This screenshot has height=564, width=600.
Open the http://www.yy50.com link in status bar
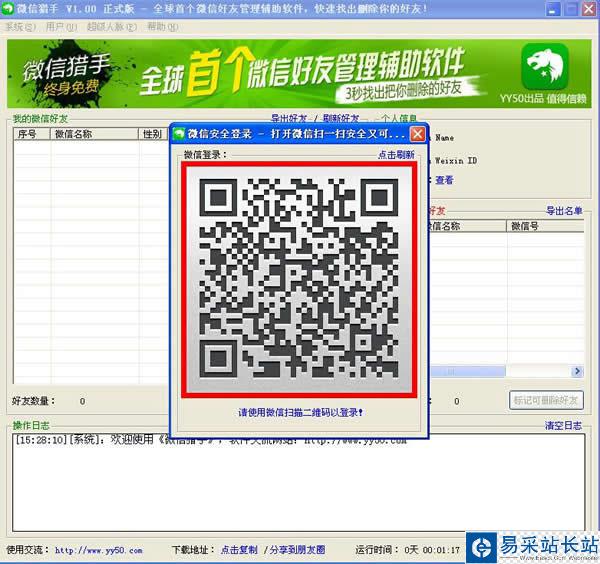(99, 550)
